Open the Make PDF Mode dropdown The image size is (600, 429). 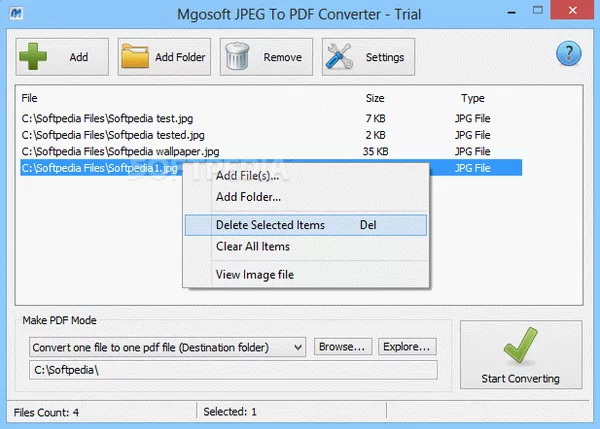pos(168,347)
